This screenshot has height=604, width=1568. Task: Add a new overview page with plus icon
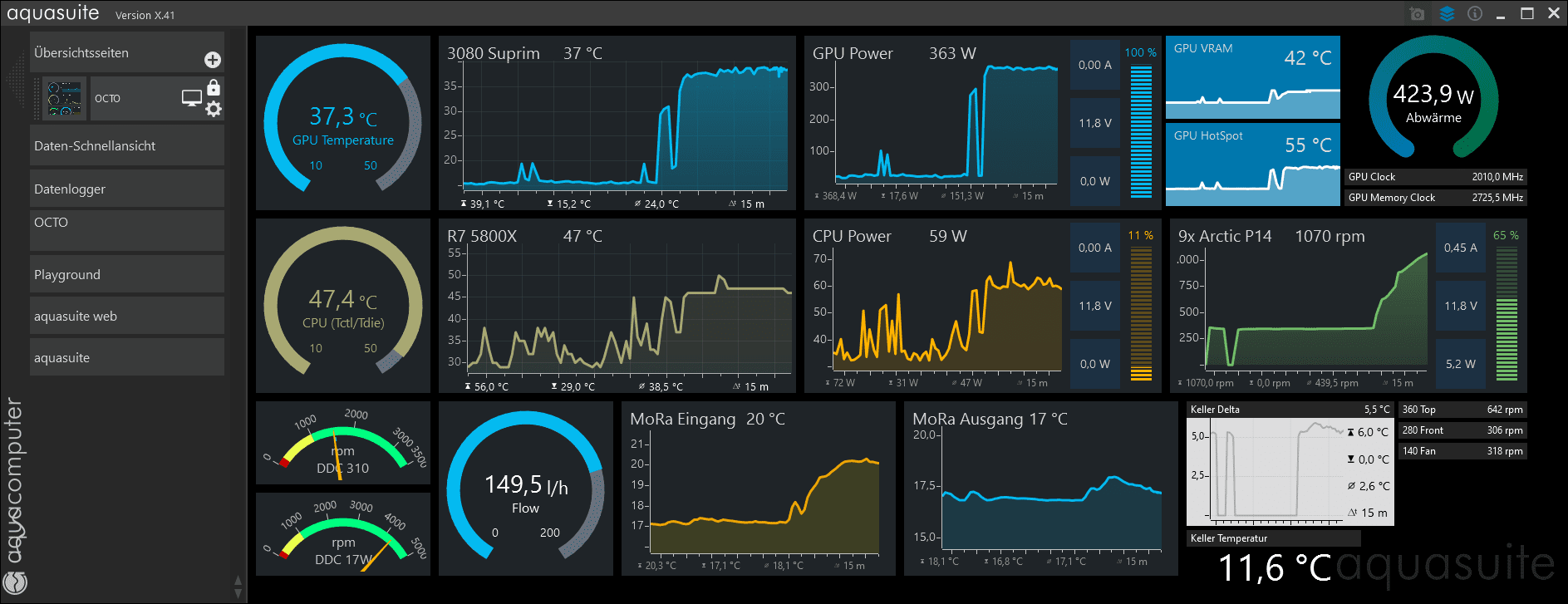(213, 60)
